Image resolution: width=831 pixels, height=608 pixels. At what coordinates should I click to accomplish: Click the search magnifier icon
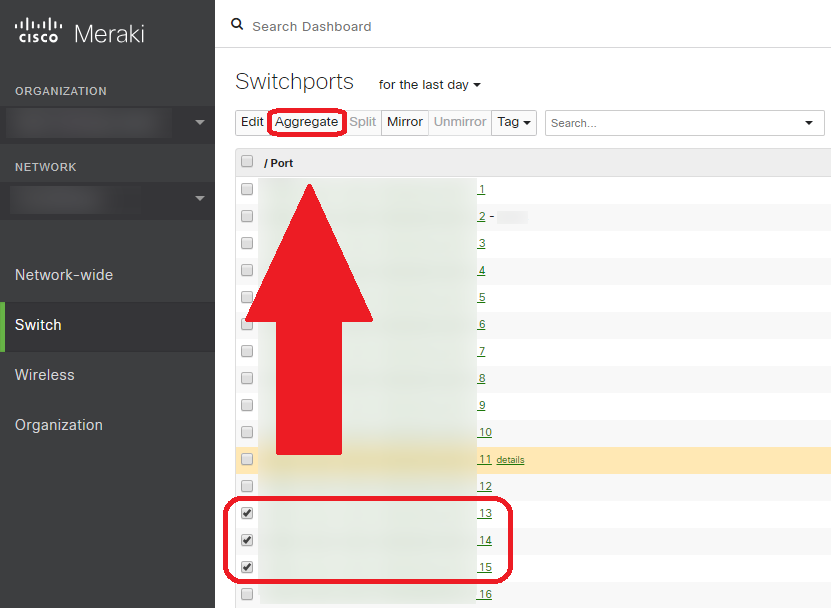pos(237,24)
